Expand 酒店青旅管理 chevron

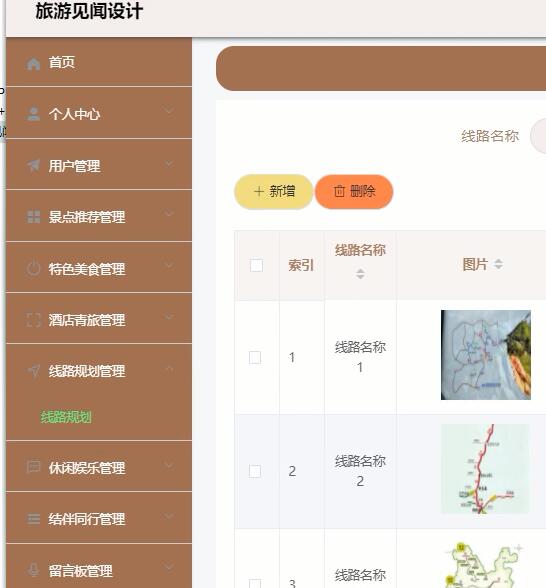coord(169,317)
